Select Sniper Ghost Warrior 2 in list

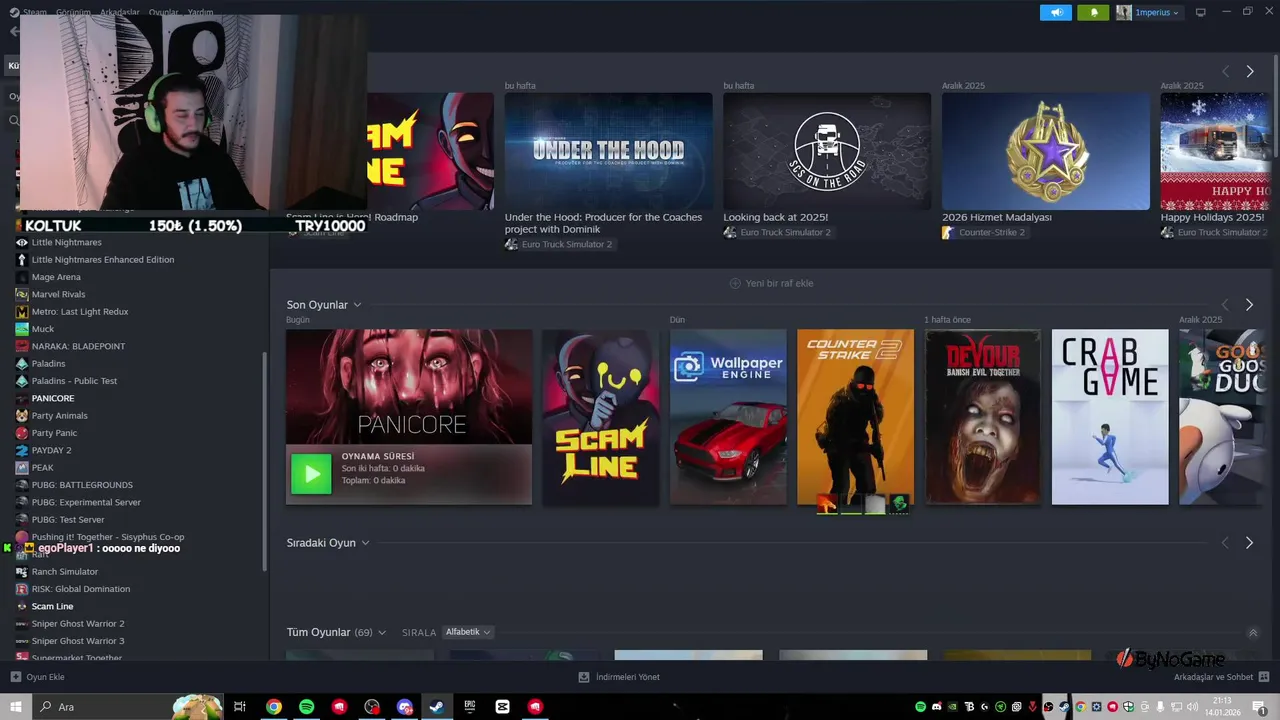(x=78, y=623)
